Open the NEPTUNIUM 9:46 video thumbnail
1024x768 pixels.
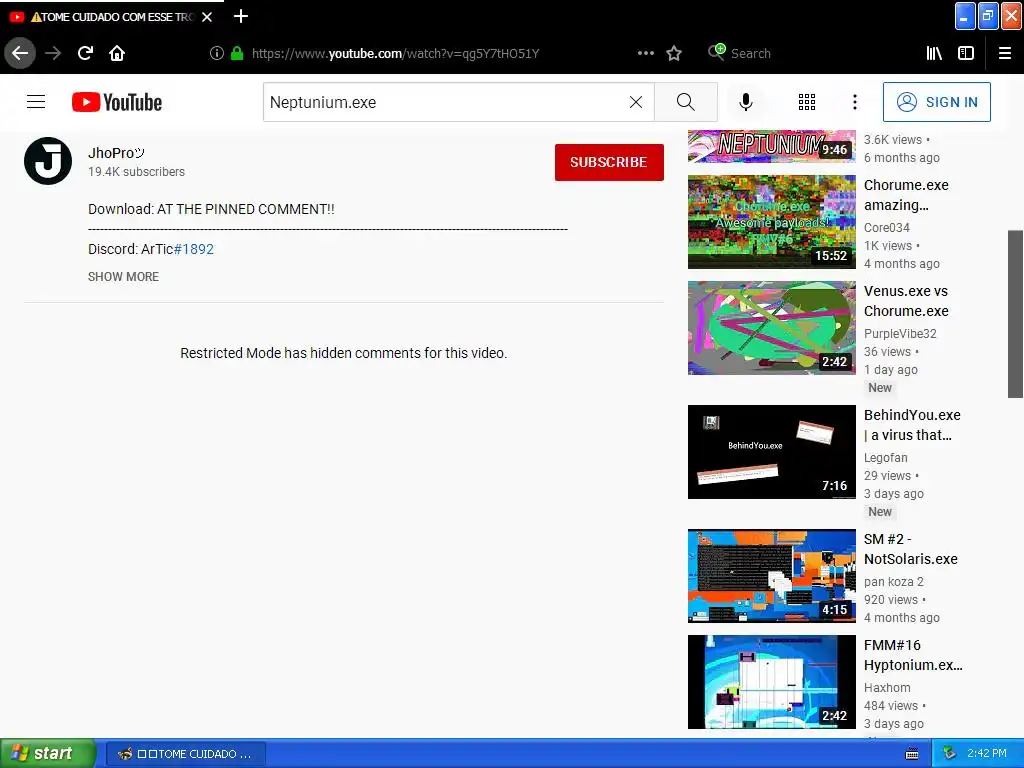(771, 146)
